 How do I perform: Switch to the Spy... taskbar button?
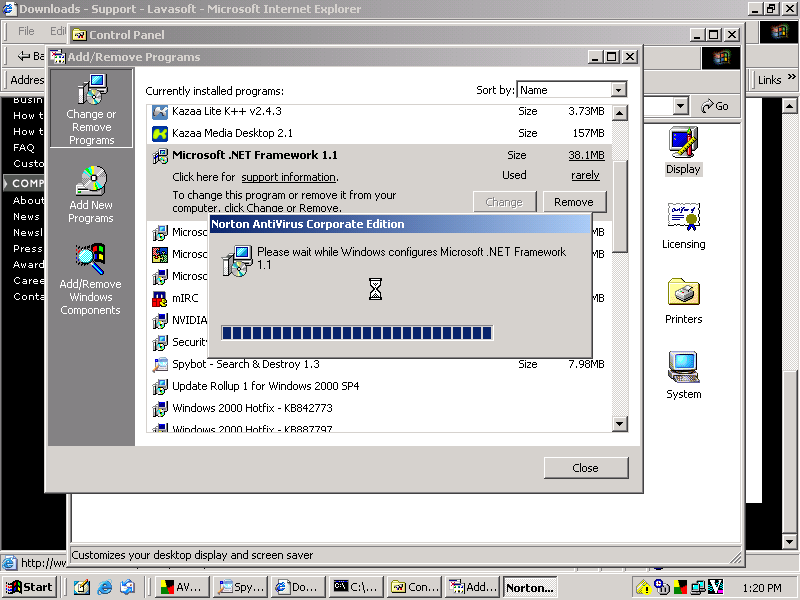[x=240, y=587]
